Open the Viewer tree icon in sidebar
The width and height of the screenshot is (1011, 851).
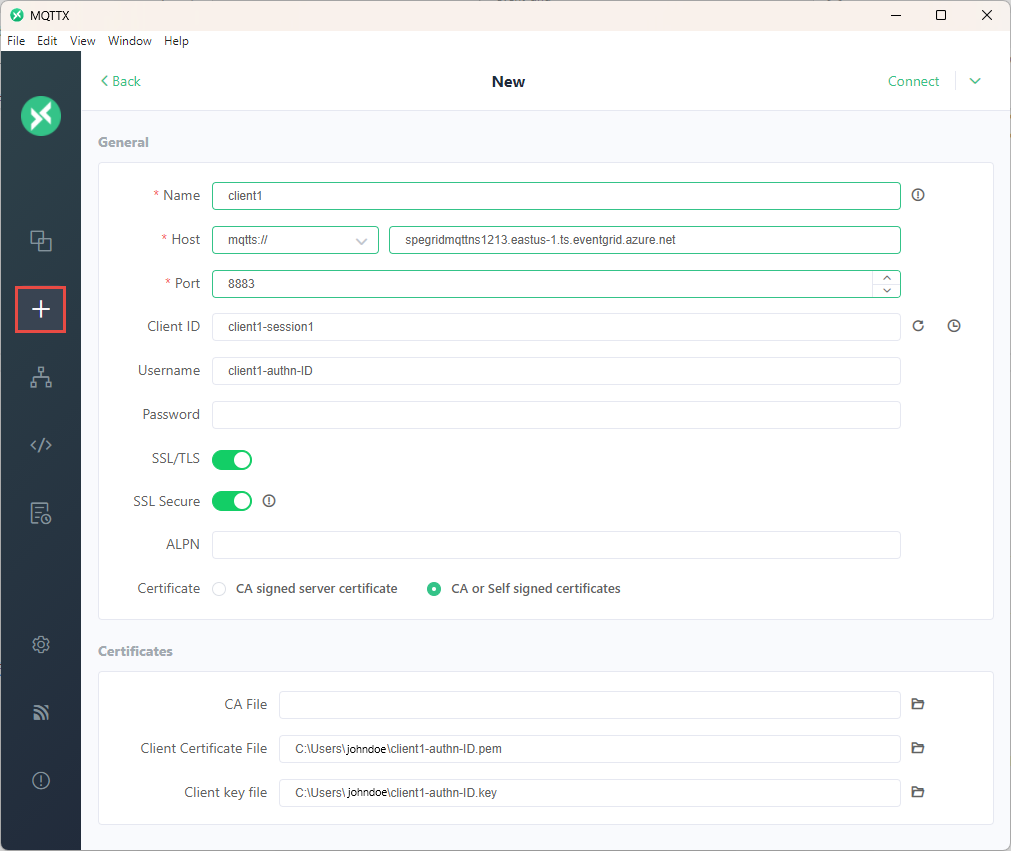point(41,377)
